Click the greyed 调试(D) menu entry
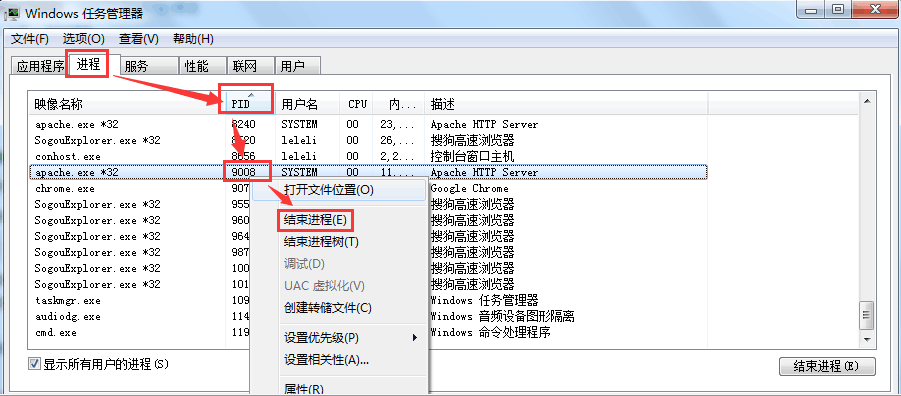 pos(339,264)
